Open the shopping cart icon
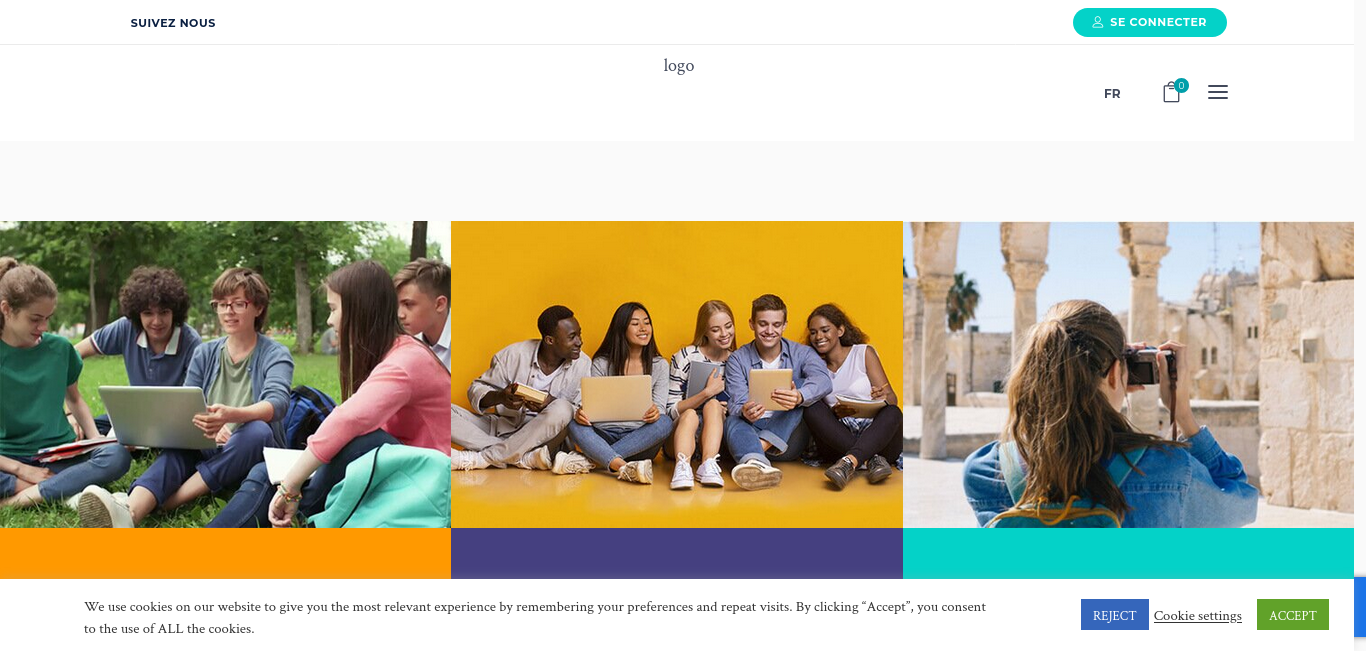The image size is (1366, 651). (x=1171, y=93)
